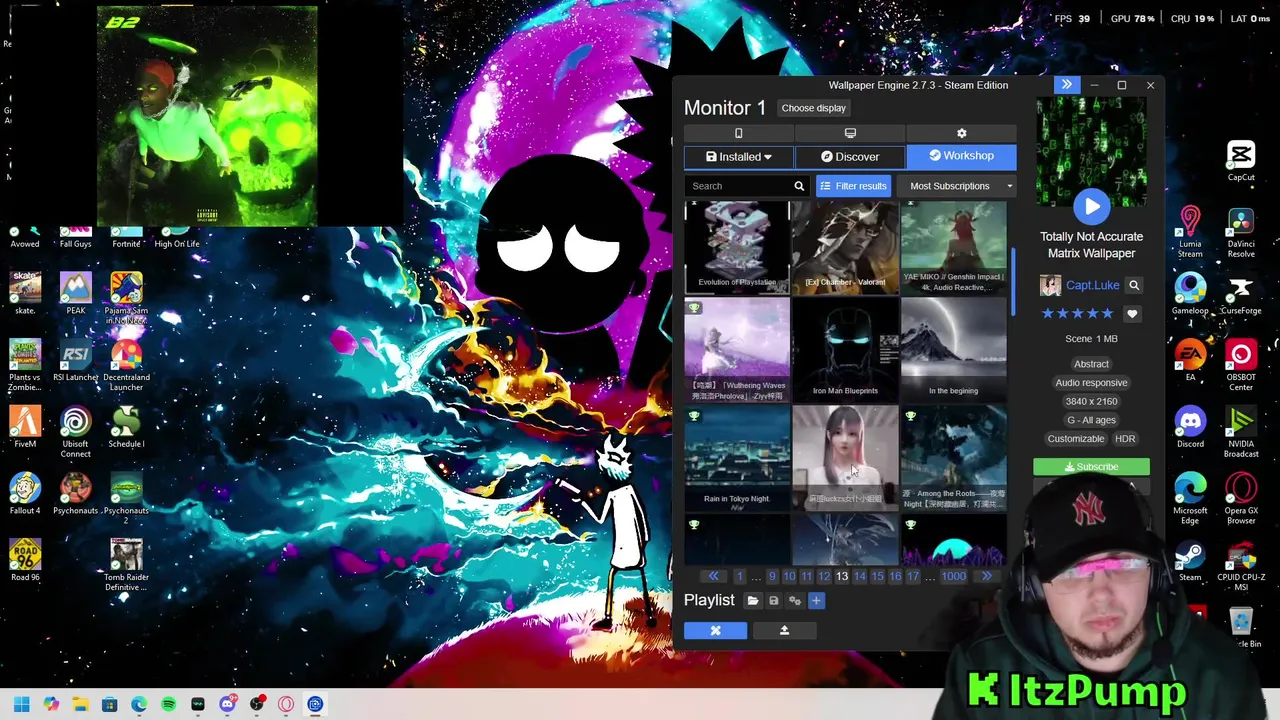Open Most Subscriptions sort dropdown

[956, 186]
